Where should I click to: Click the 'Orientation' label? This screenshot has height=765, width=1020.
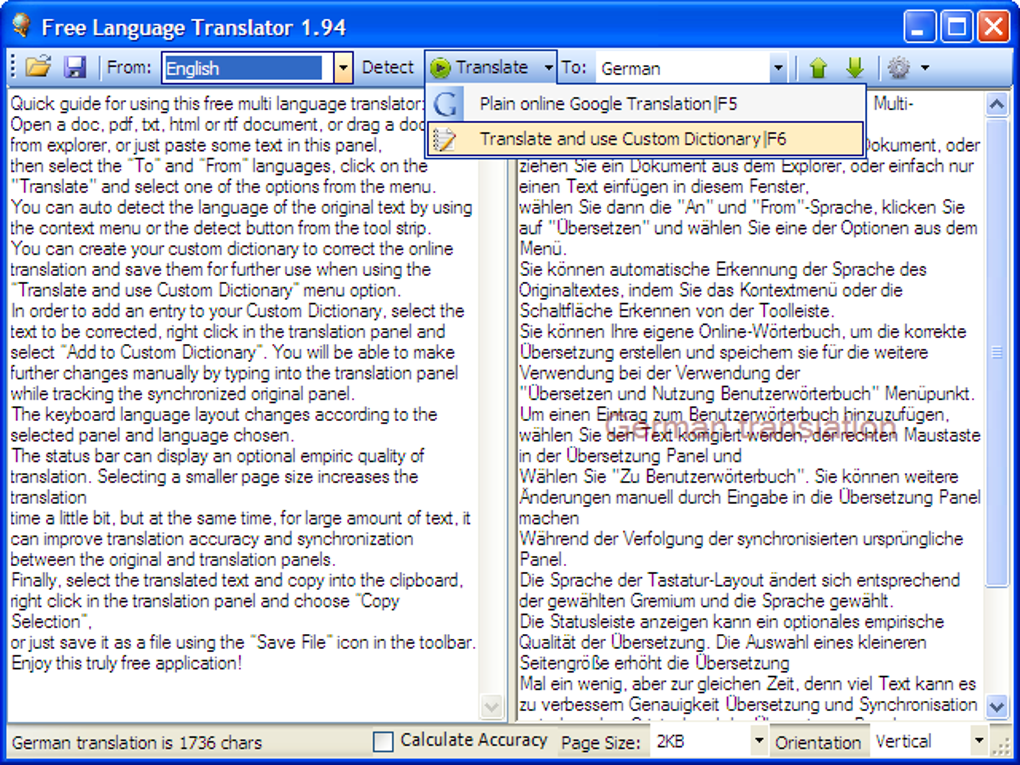click(818, 742)
